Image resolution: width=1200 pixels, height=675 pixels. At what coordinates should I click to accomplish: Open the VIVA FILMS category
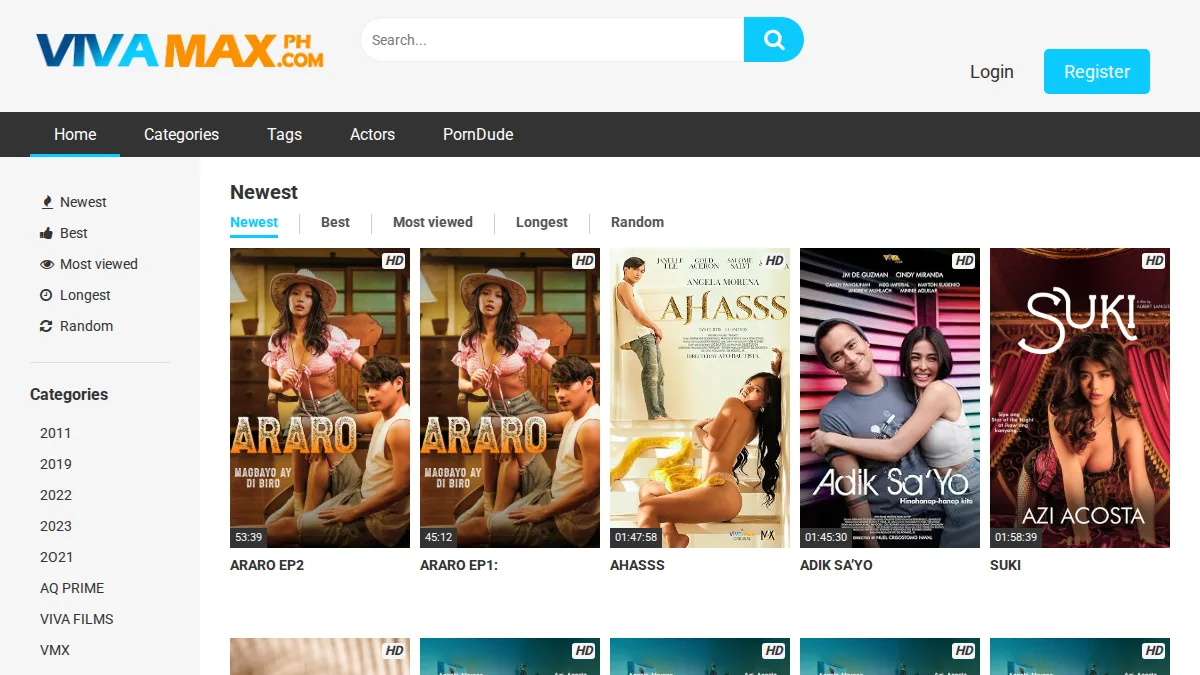click(77, 619)
